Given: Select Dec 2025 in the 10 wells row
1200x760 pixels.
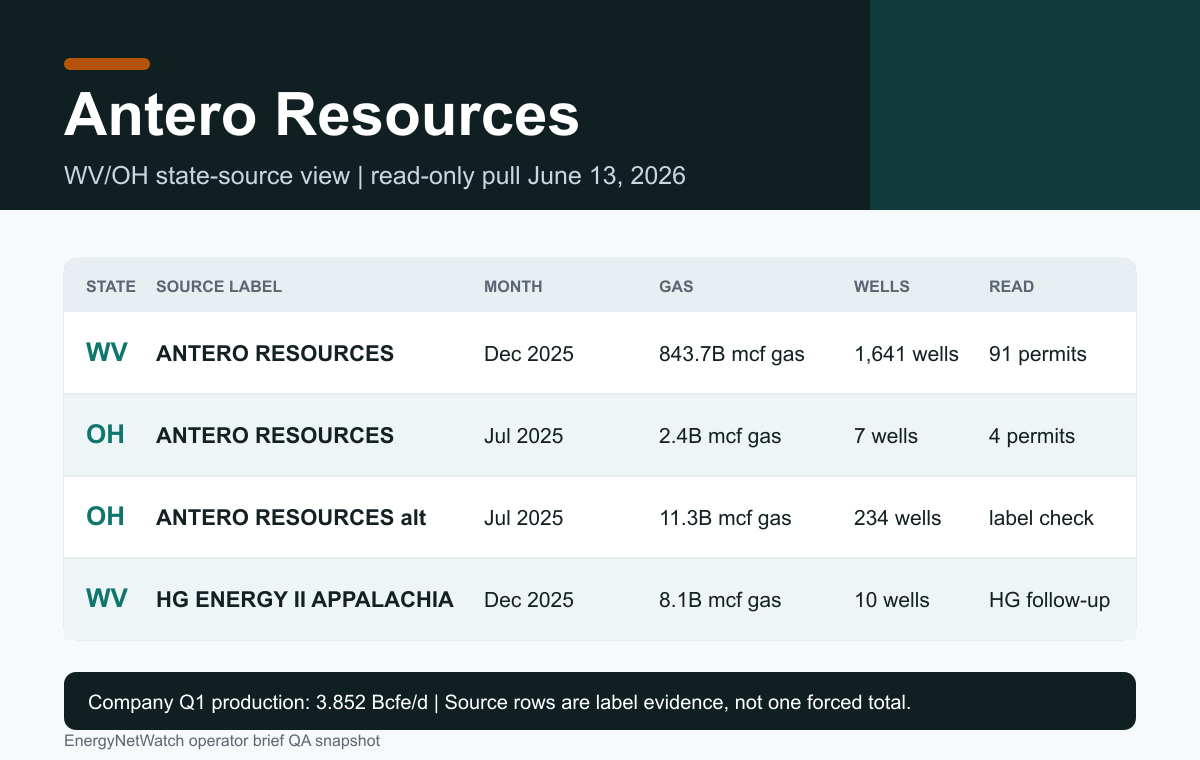Looking at the screenshot, I should tap(529, 600).
